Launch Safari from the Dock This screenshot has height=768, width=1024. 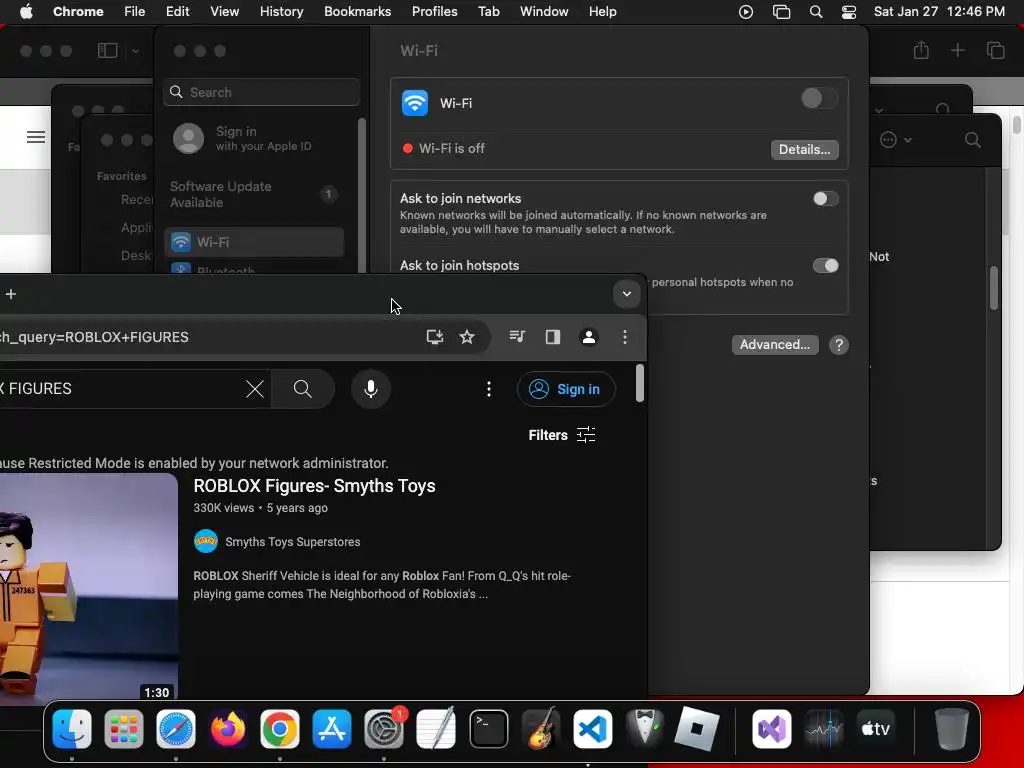click(176, 729)
